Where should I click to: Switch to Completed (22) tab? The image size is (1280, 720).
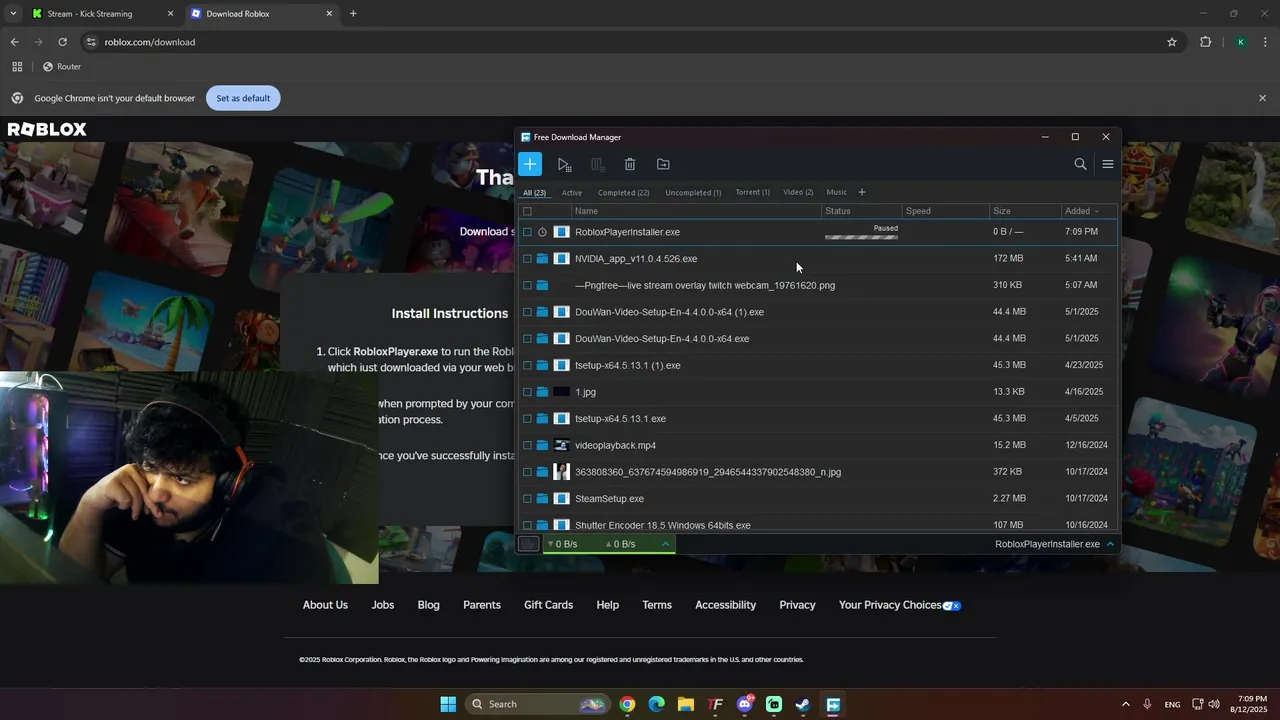(x=624, y=192)
